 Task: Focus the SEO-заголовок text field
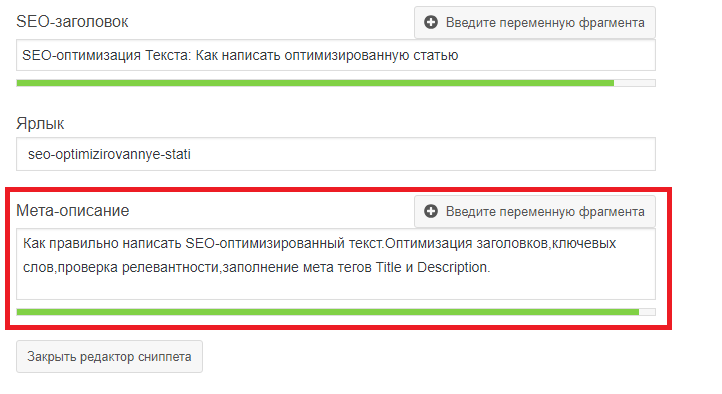point(336,55)
